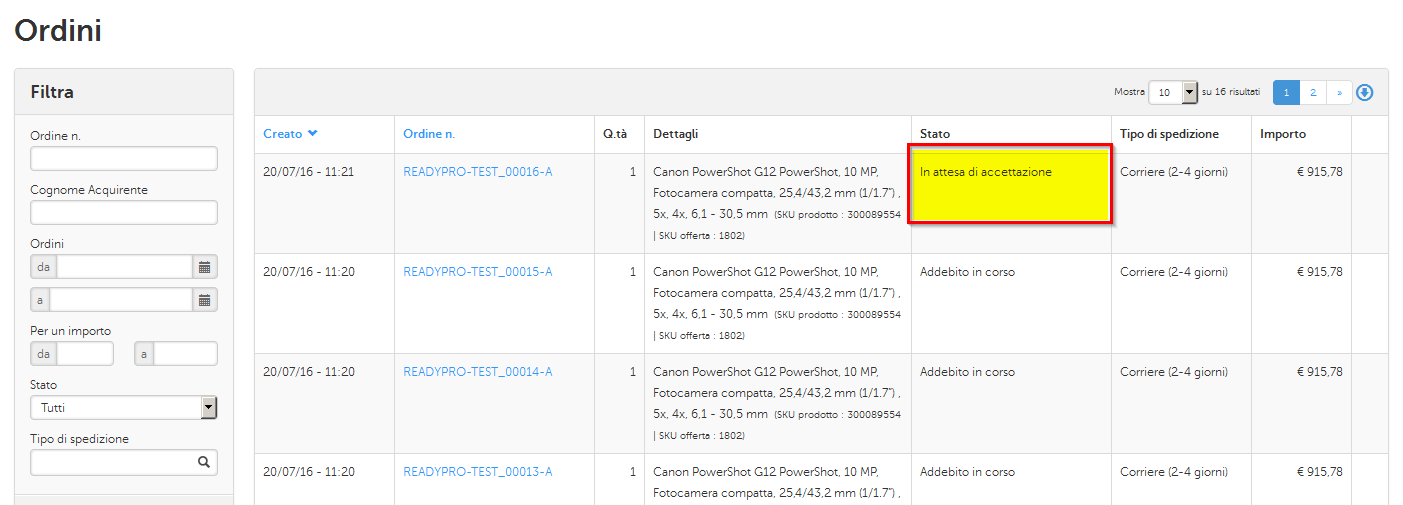Download results with the blue arrow icon

(1365, 92)
